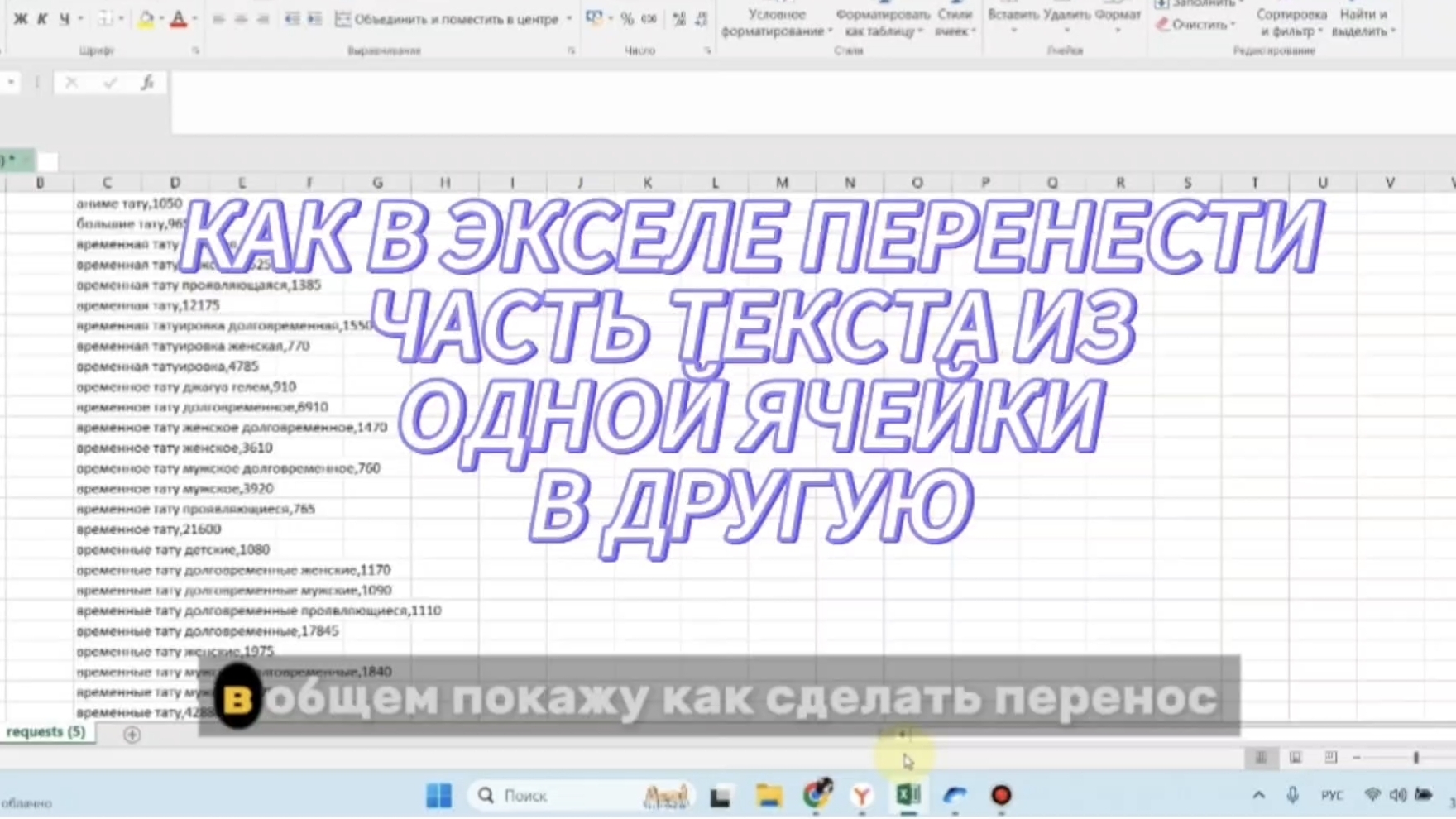The height and width of the screenshot is (819, 1456).
Task: Open the Сортировка и фильтр dropdown
Action: click(1291, 23)
